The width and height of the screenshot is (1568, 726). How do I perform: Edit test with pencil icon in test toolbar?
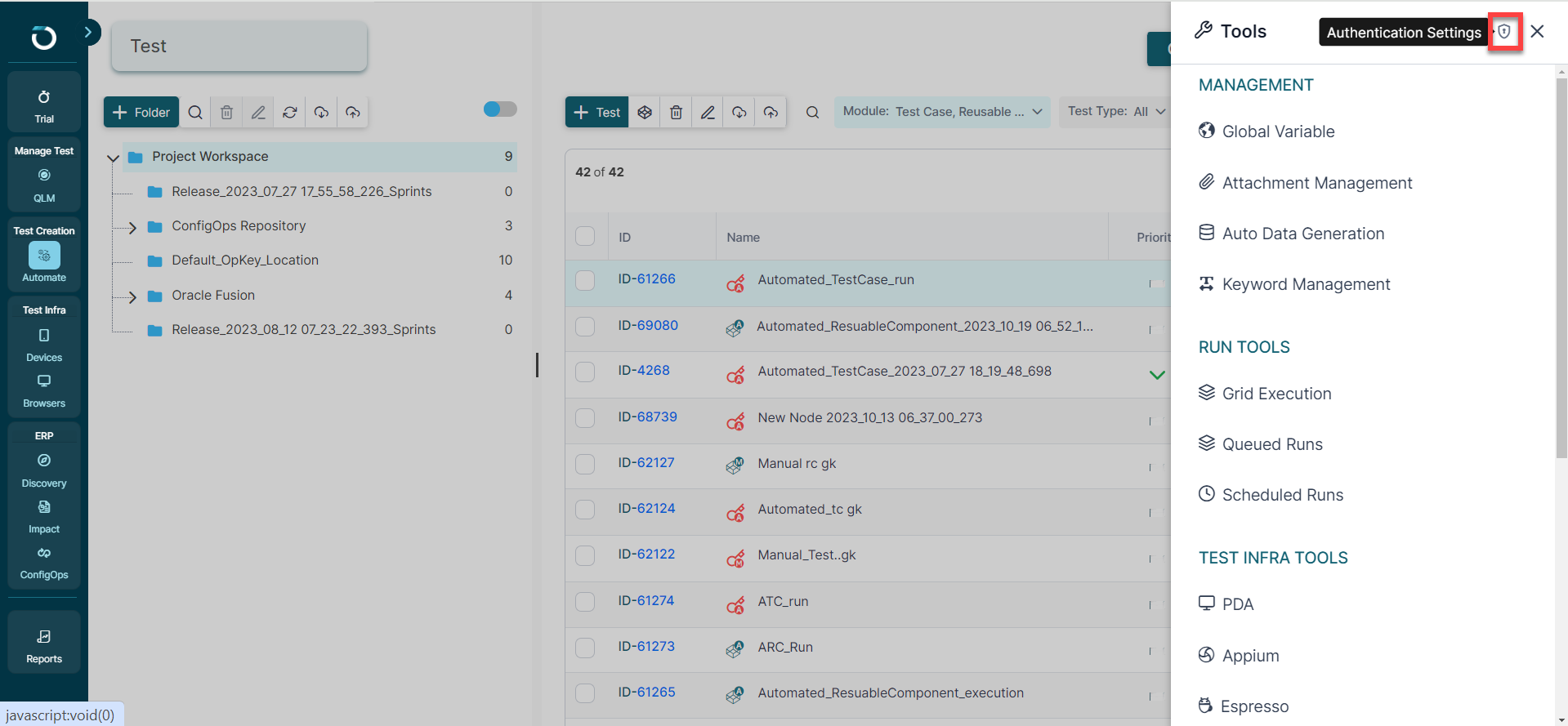pos(708,112)
